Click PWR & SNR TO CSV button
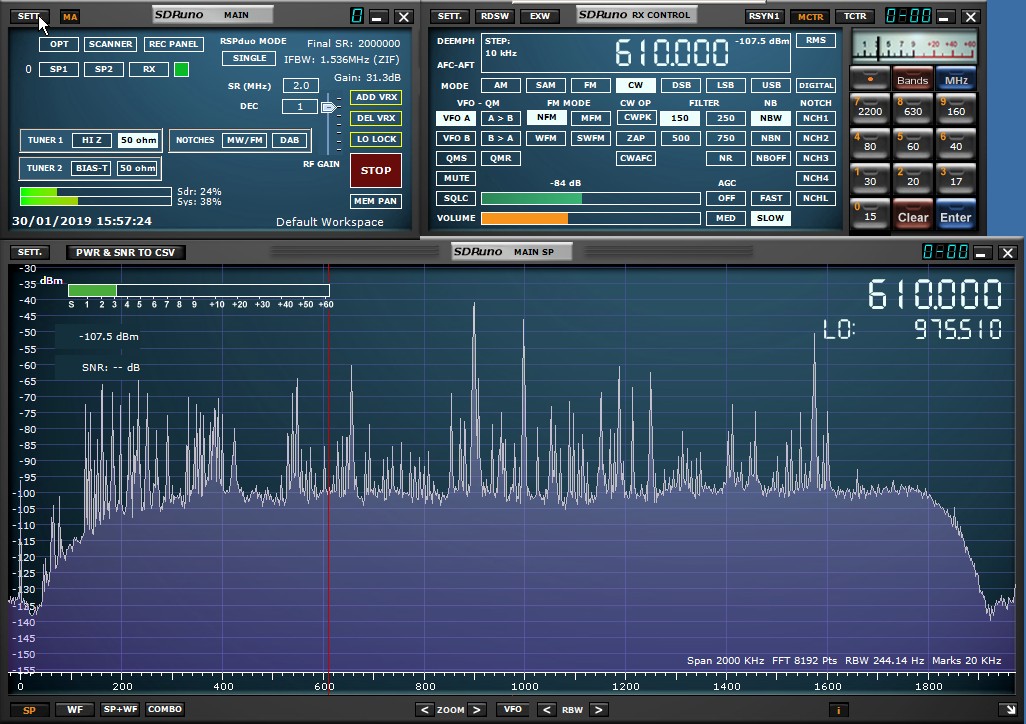1026x724 pixels. coord(126,253)
